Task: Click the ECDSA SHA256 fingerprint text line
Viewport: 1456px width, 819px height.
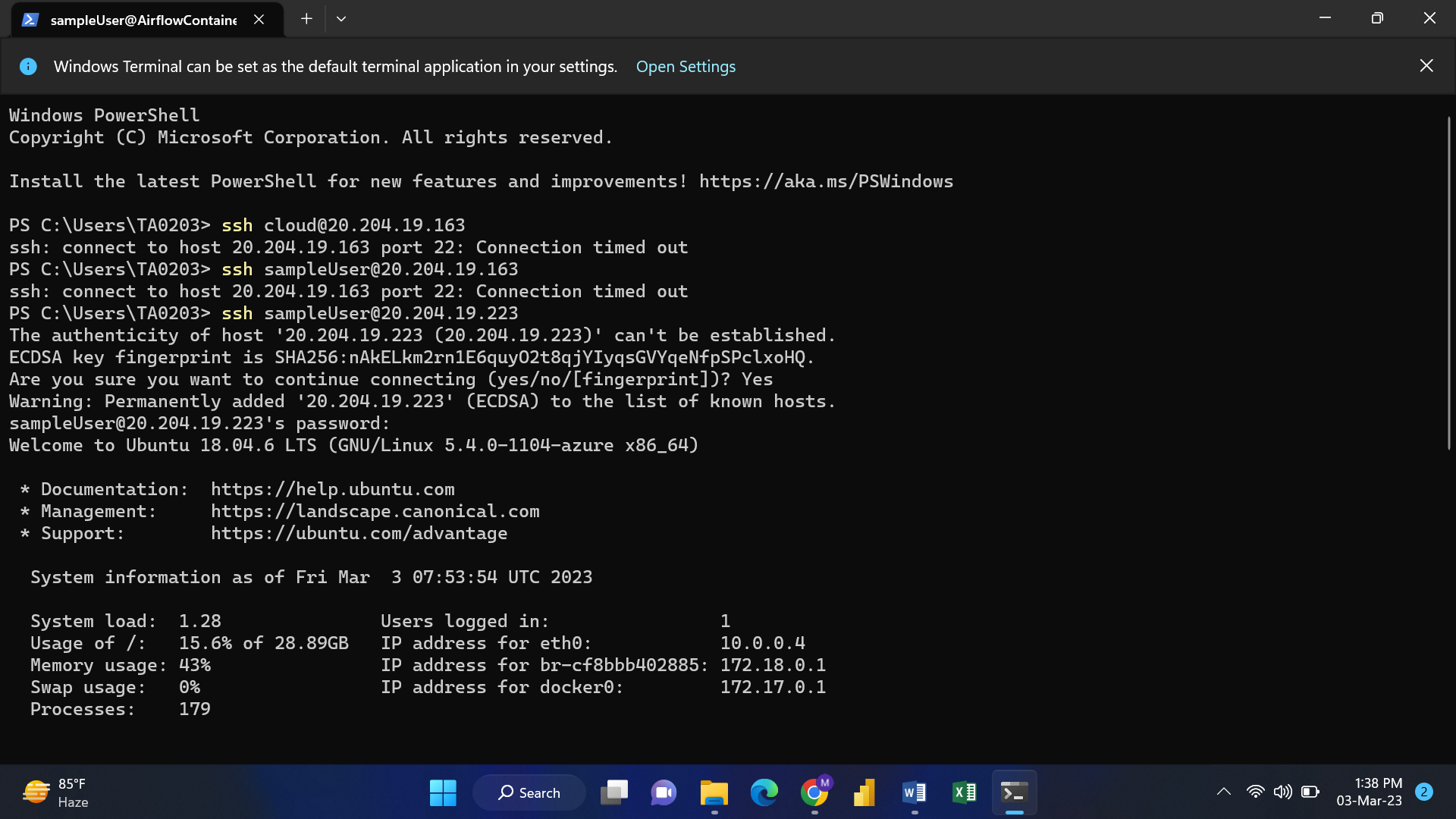Action: click(x=412, y=358)
